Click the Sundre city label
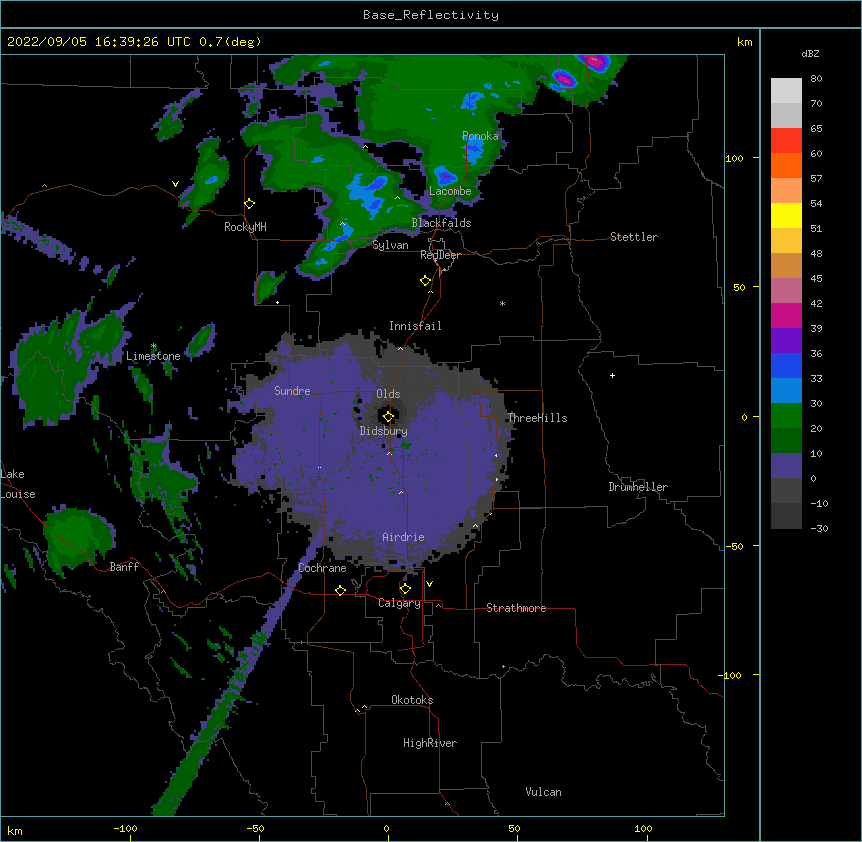The height and width of the screenshot is (842, 862). [x=292, y=391]
